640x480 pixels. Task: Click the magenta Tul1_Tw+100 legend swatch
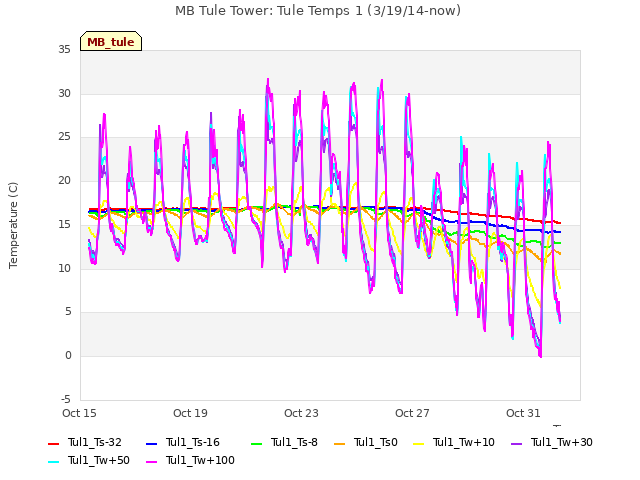[151, 461]
